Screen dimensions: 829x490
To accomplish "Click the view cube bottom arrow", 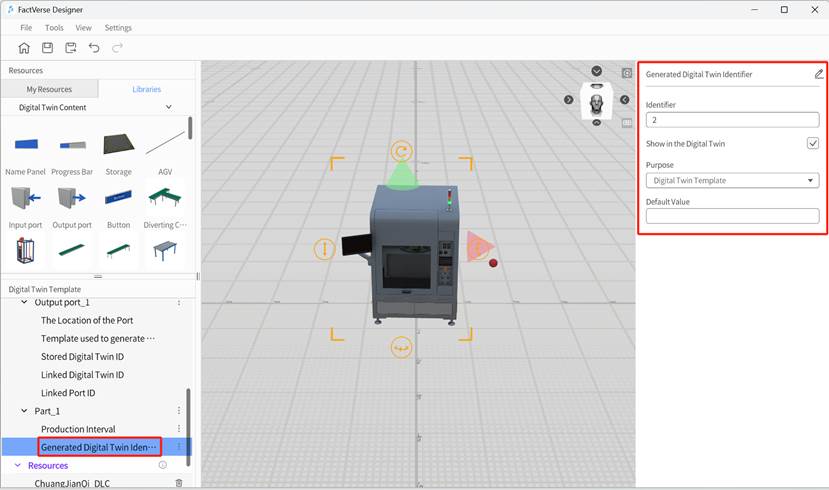I will coord(596,123).
